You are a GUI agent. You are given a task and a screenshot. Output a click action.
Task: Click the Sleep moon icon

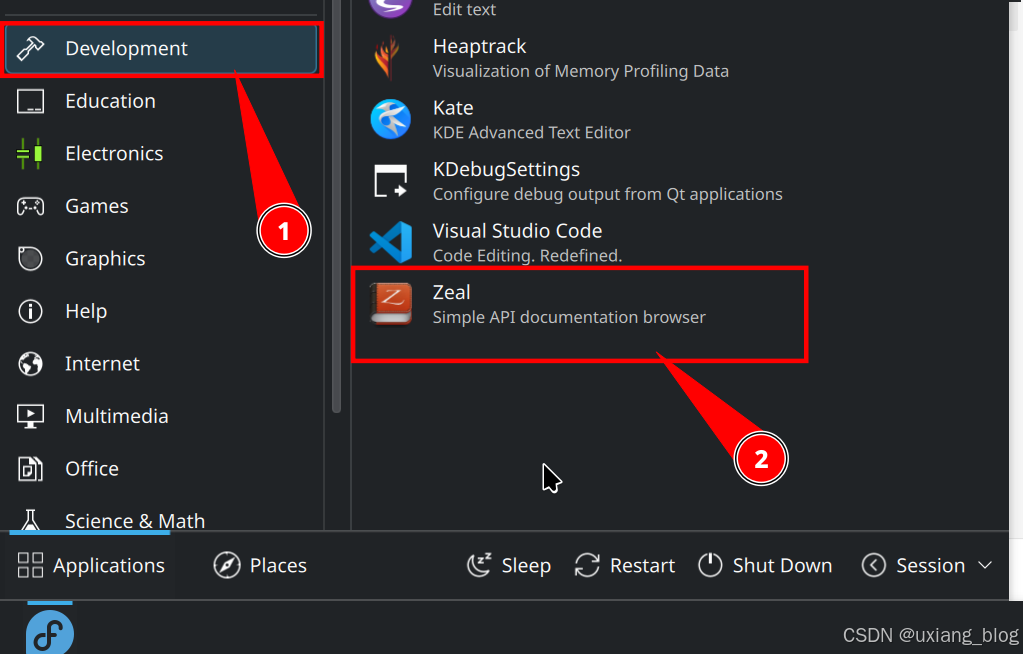click(480, 565)
